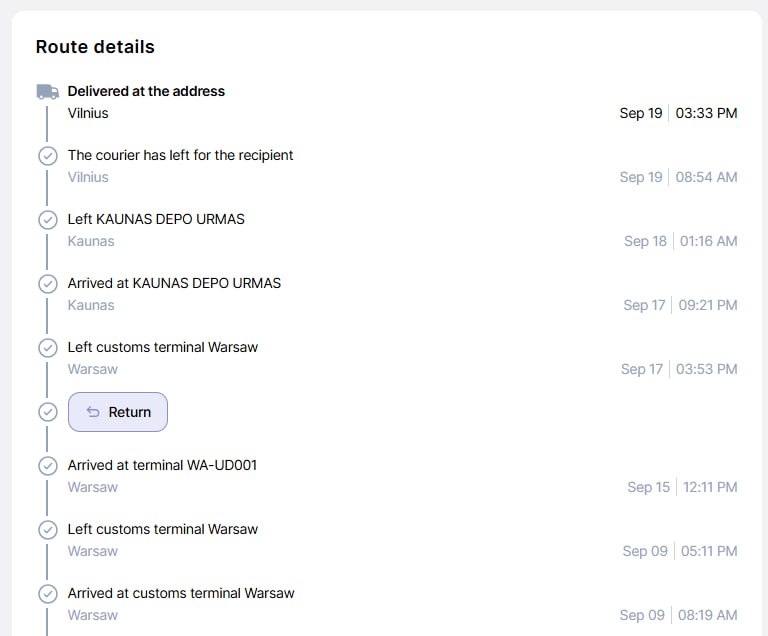Image resolution: width=768 pixels, height=636 pixels.
Task: Click checkmark next to Sep 09 Left customs terminal
Action: click(47, 530)
